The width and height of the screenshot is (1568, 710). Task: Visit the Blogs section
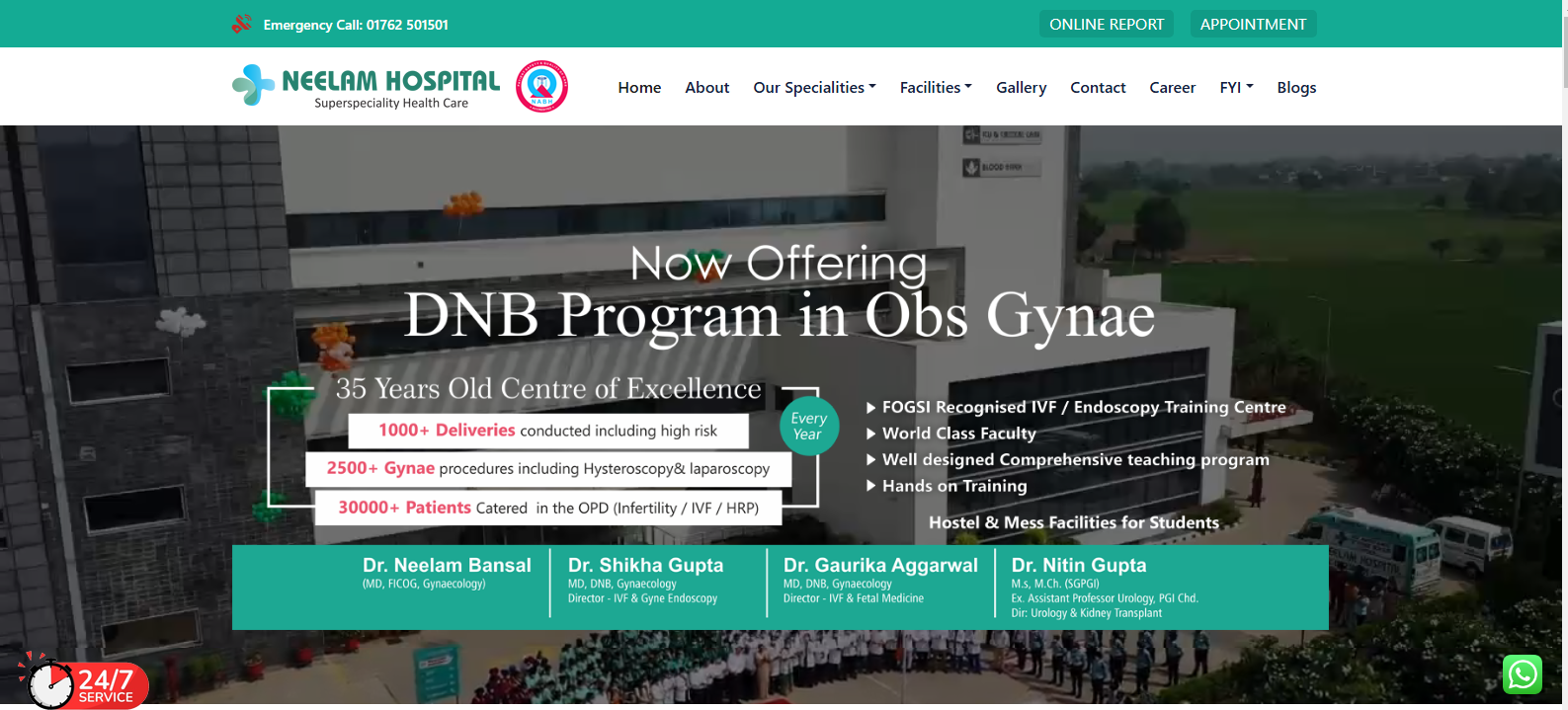[1296, 88]
